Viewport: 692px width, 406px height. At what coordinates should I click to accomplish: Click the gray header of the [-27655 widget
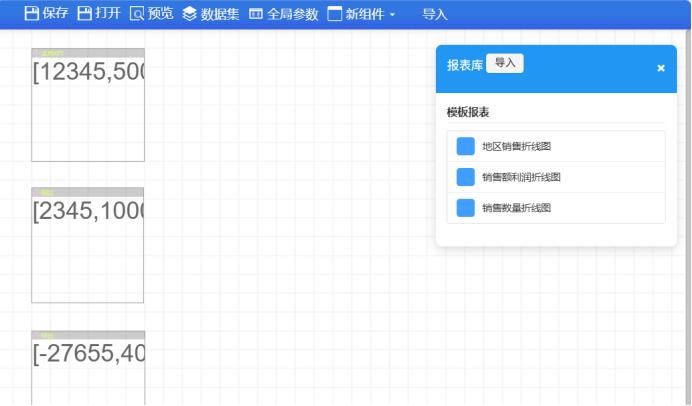pos(88,335)
